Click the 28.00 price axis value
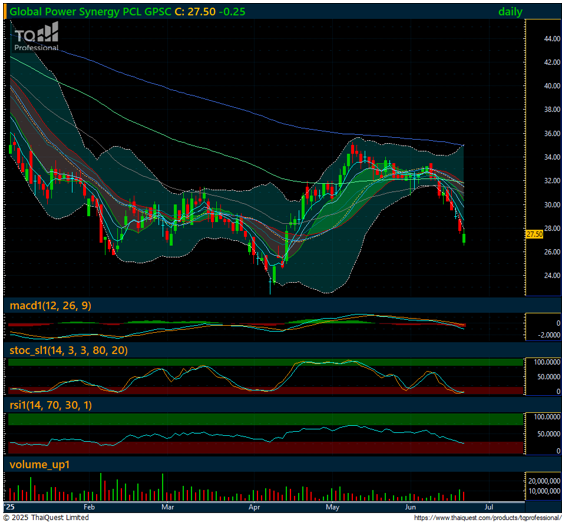Viewport: 568px width, 524px height. pyautogui.click(x=552, y=228)
